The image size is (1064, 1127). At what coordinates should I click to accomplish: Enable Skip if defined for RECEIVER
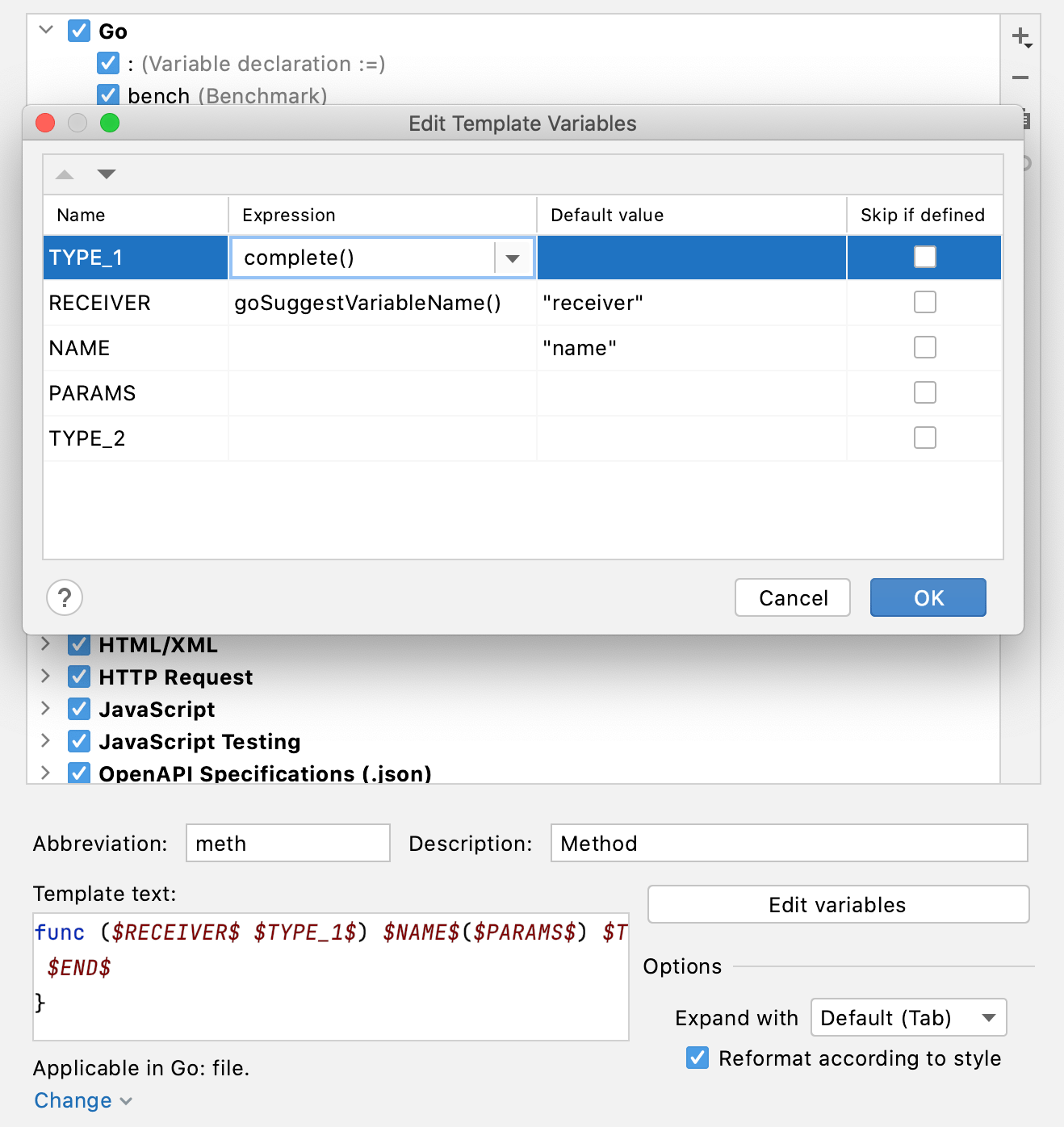point(924,302)
